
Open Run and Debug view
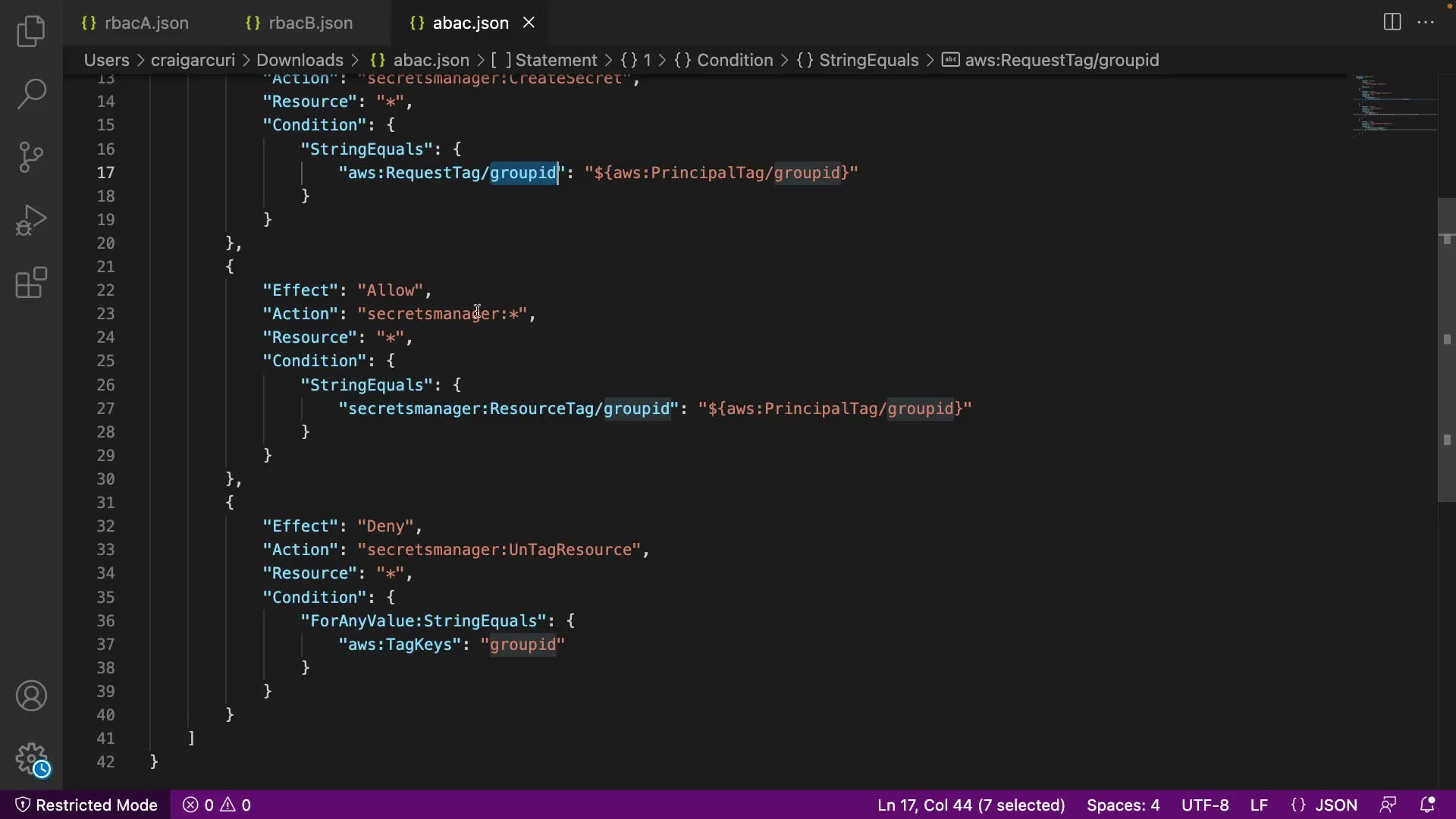[31, 220]
